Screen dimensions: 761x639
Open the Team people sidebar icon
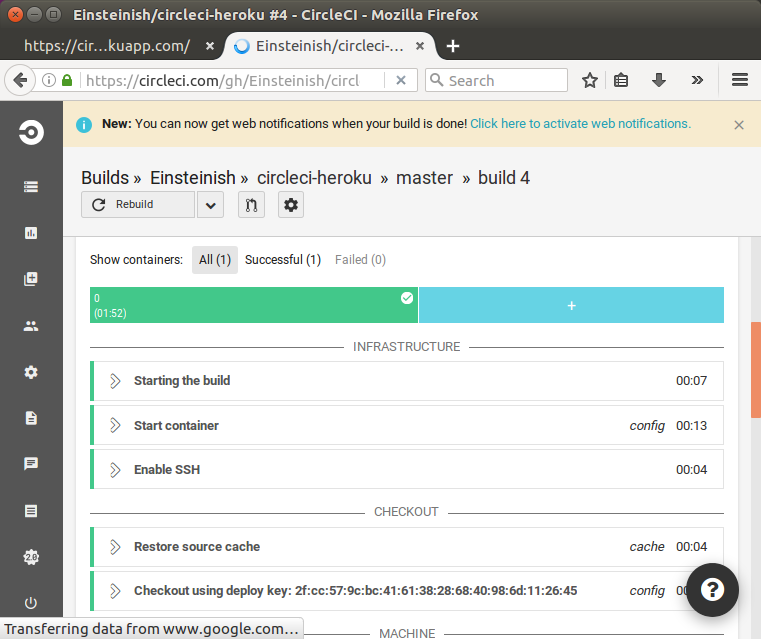click(x=31, y=326)
